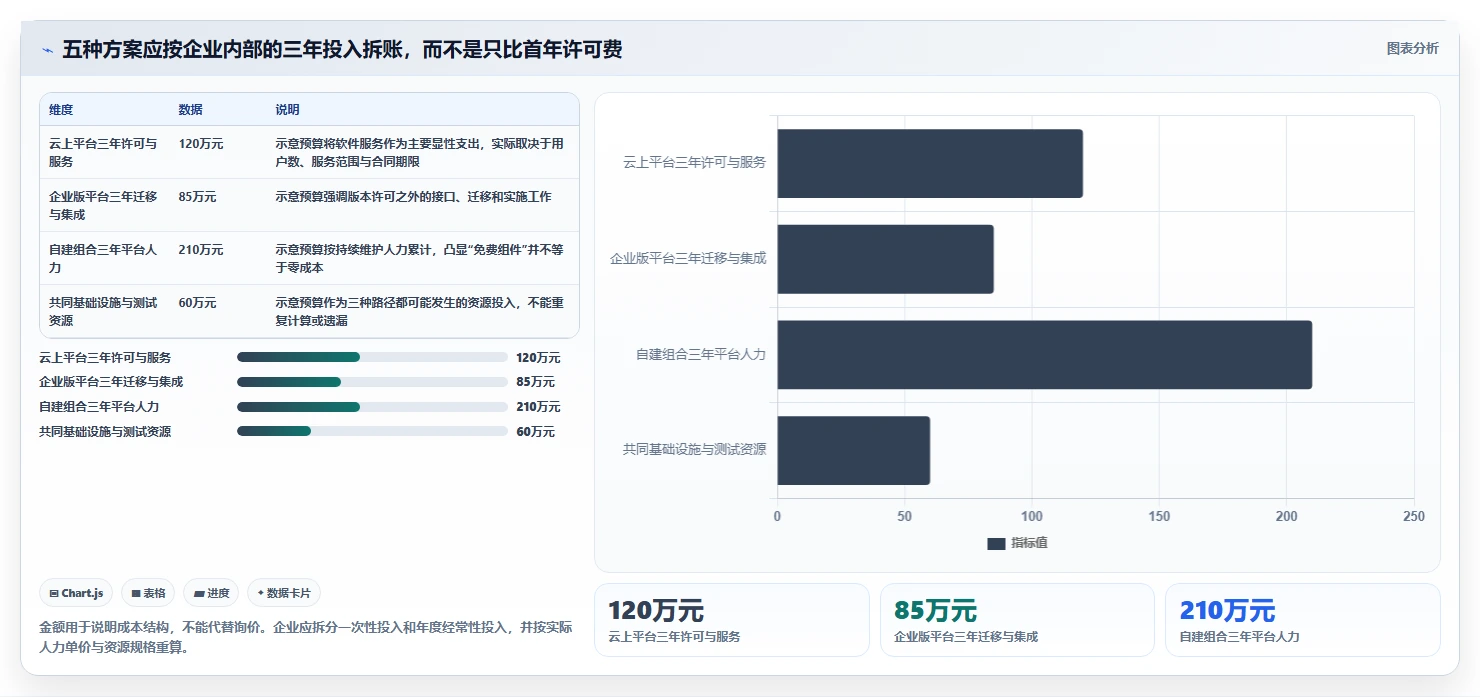This screenshot has height=697, width=1480.
Task: Click the 120万元 data card
Action: click(732, 620)
